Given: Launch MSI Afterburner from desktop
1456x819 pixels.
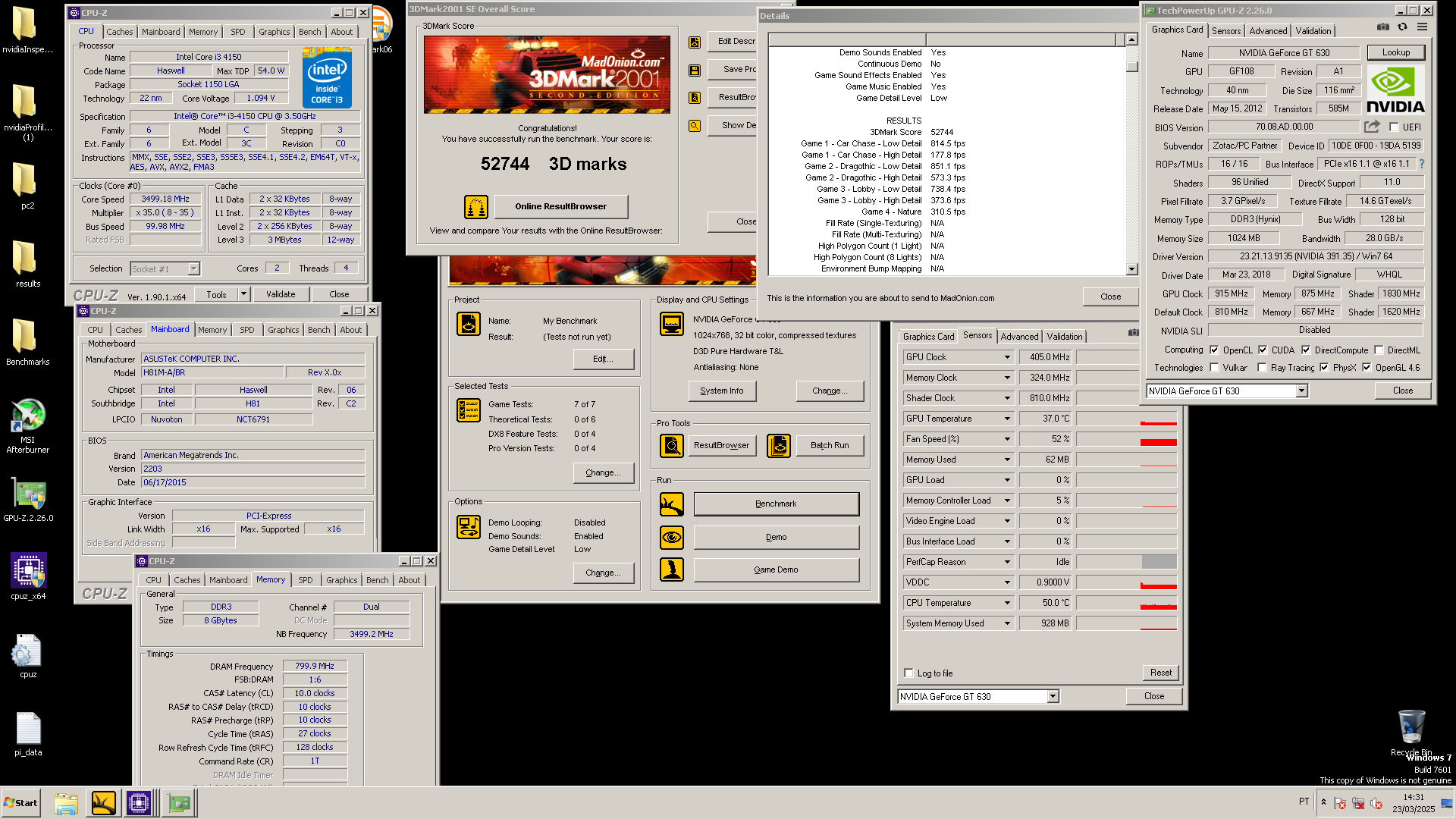Looking at the screenshot, I should 27,426.
